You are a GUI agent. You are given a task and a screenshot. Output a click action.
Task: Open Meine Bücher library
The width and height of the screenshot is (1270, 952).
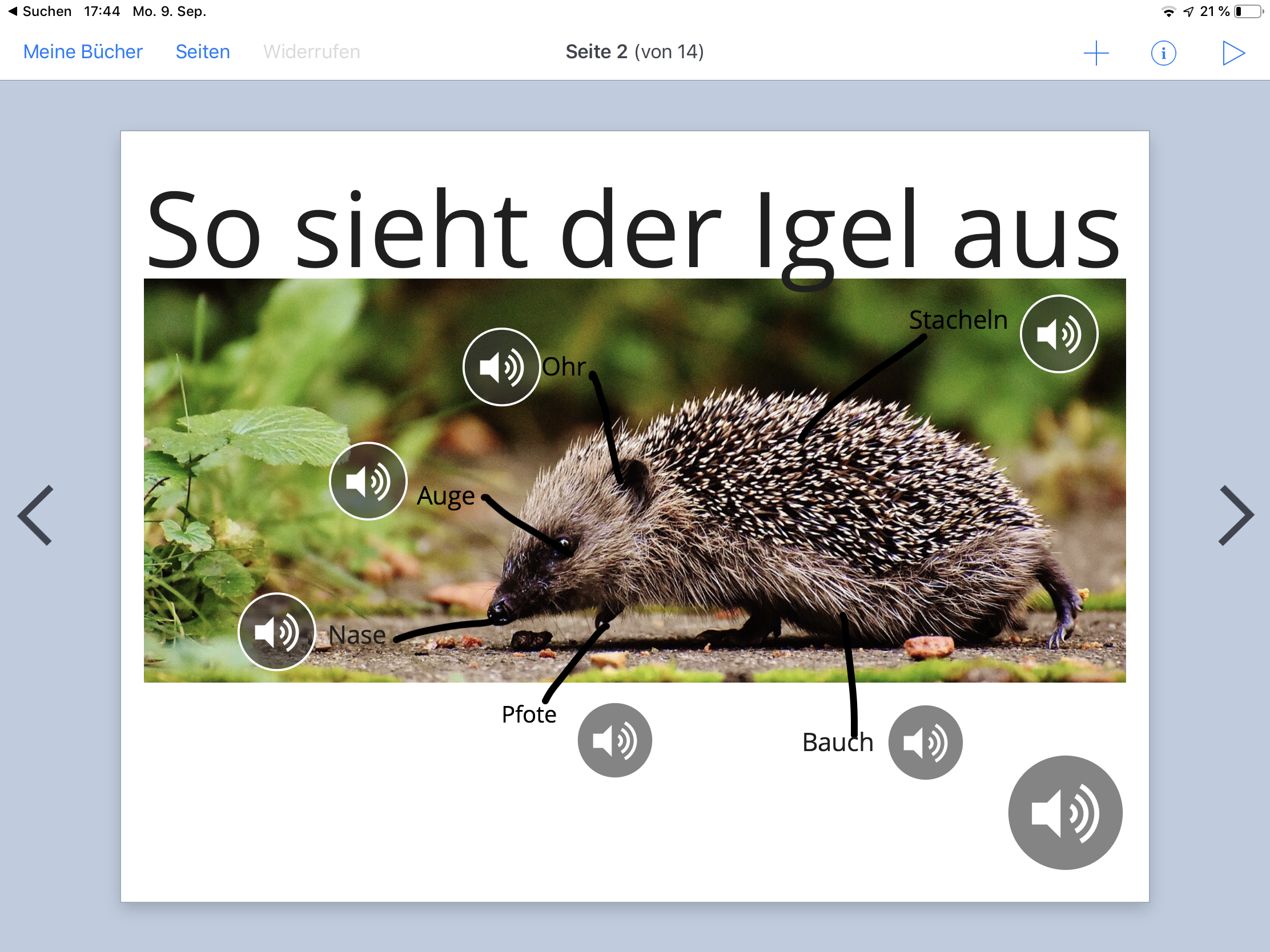pyautogui.click(x=83, y=51)
